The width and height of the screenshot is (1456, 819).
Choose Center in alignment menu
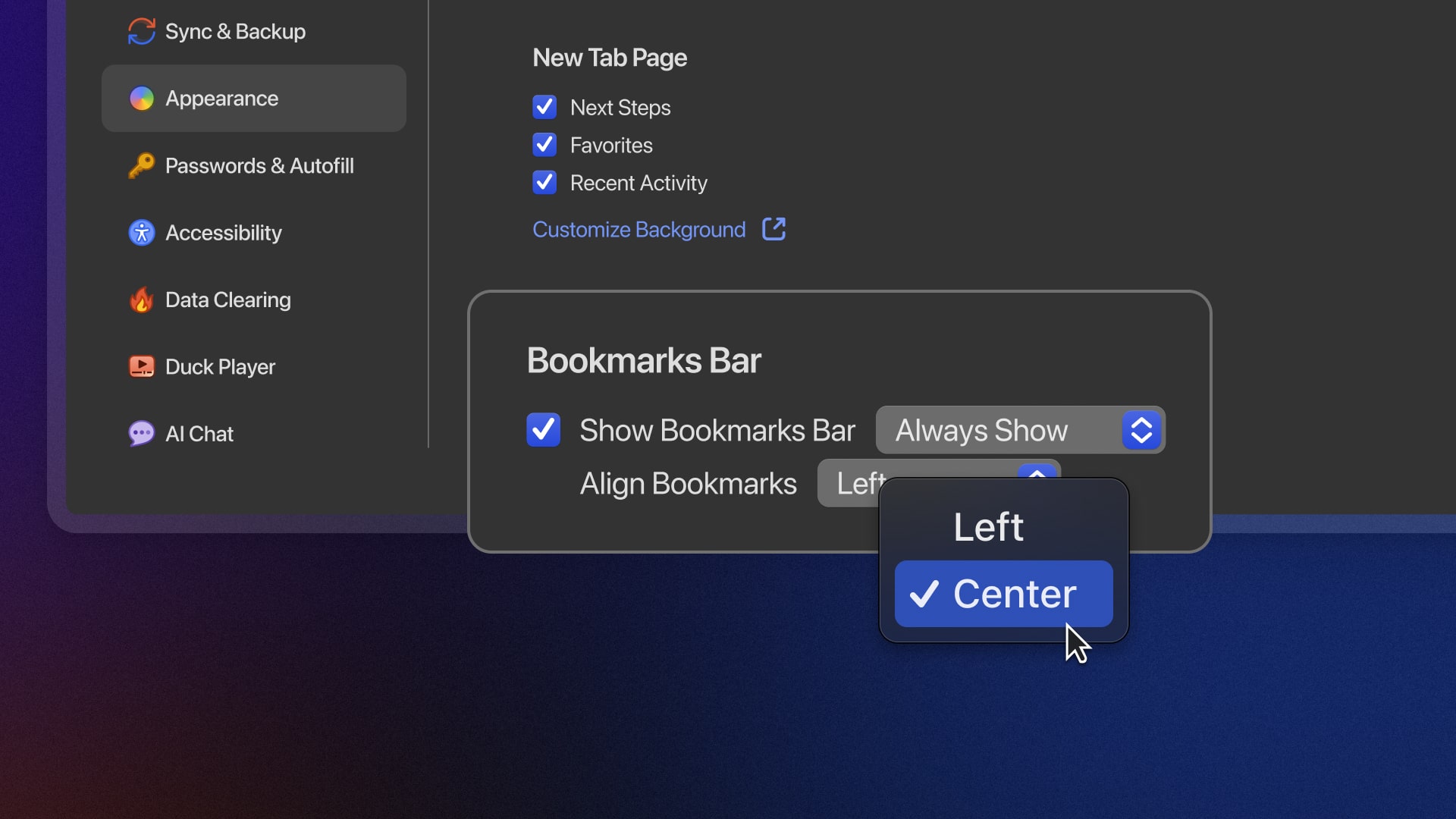pyautogui.click(x=1003, y=594)
